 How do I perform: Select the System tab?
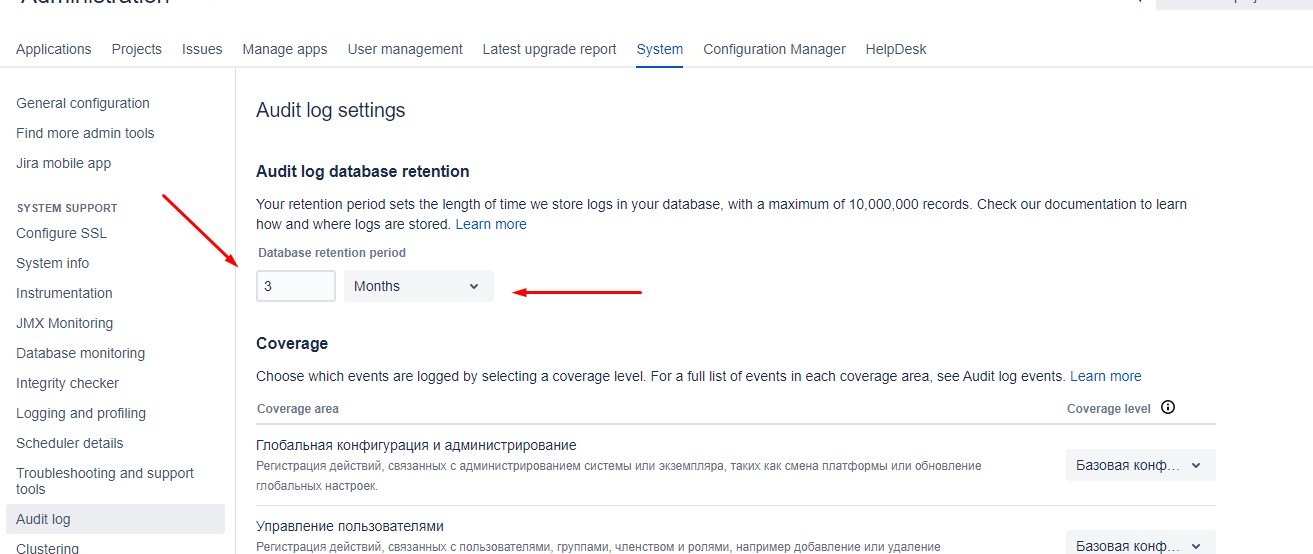click(x=660, y=49)
